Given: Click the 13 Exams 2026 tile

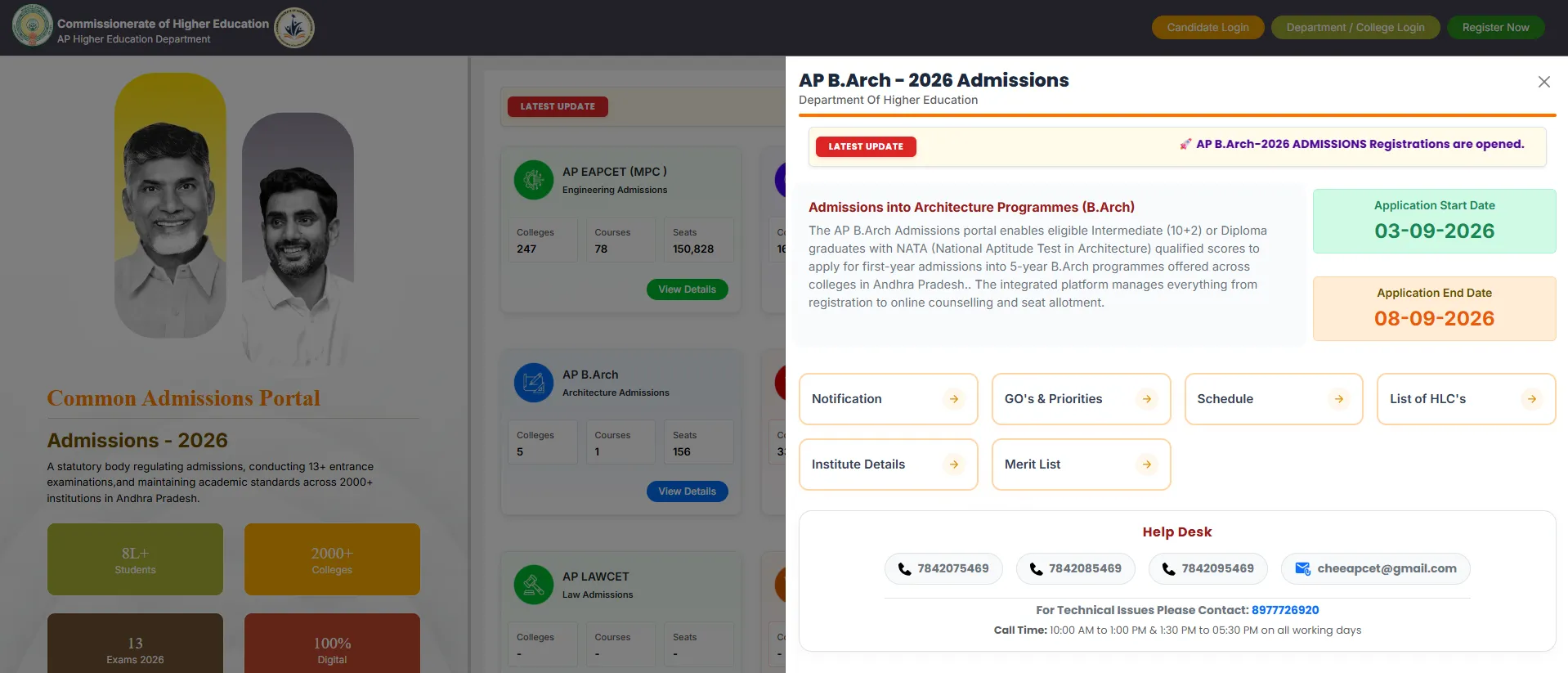Looking at the screenshot, I should coord(135,644).
